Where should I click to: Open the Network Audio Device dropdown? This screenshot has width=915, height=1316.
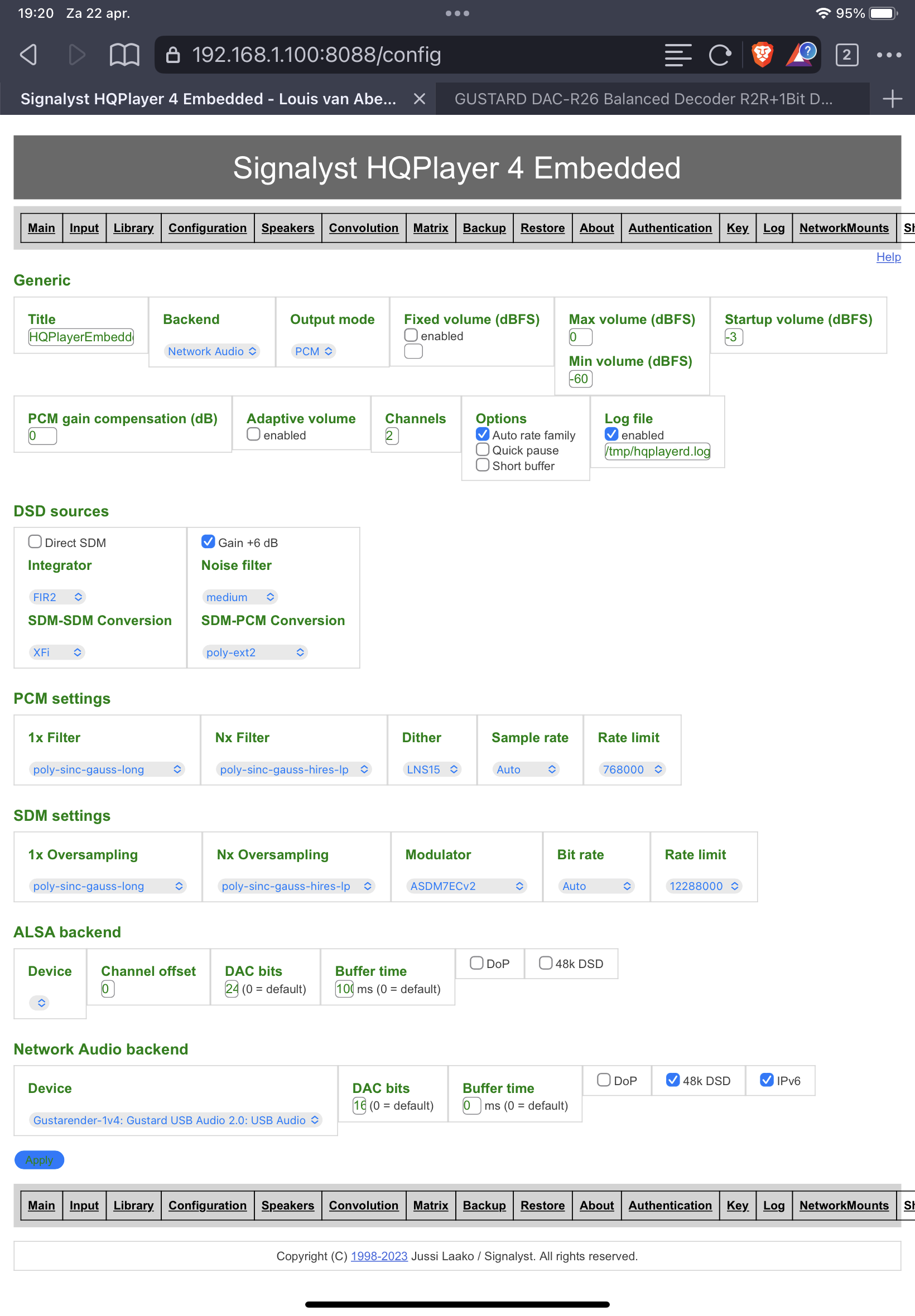click(x=175, y=1120)
